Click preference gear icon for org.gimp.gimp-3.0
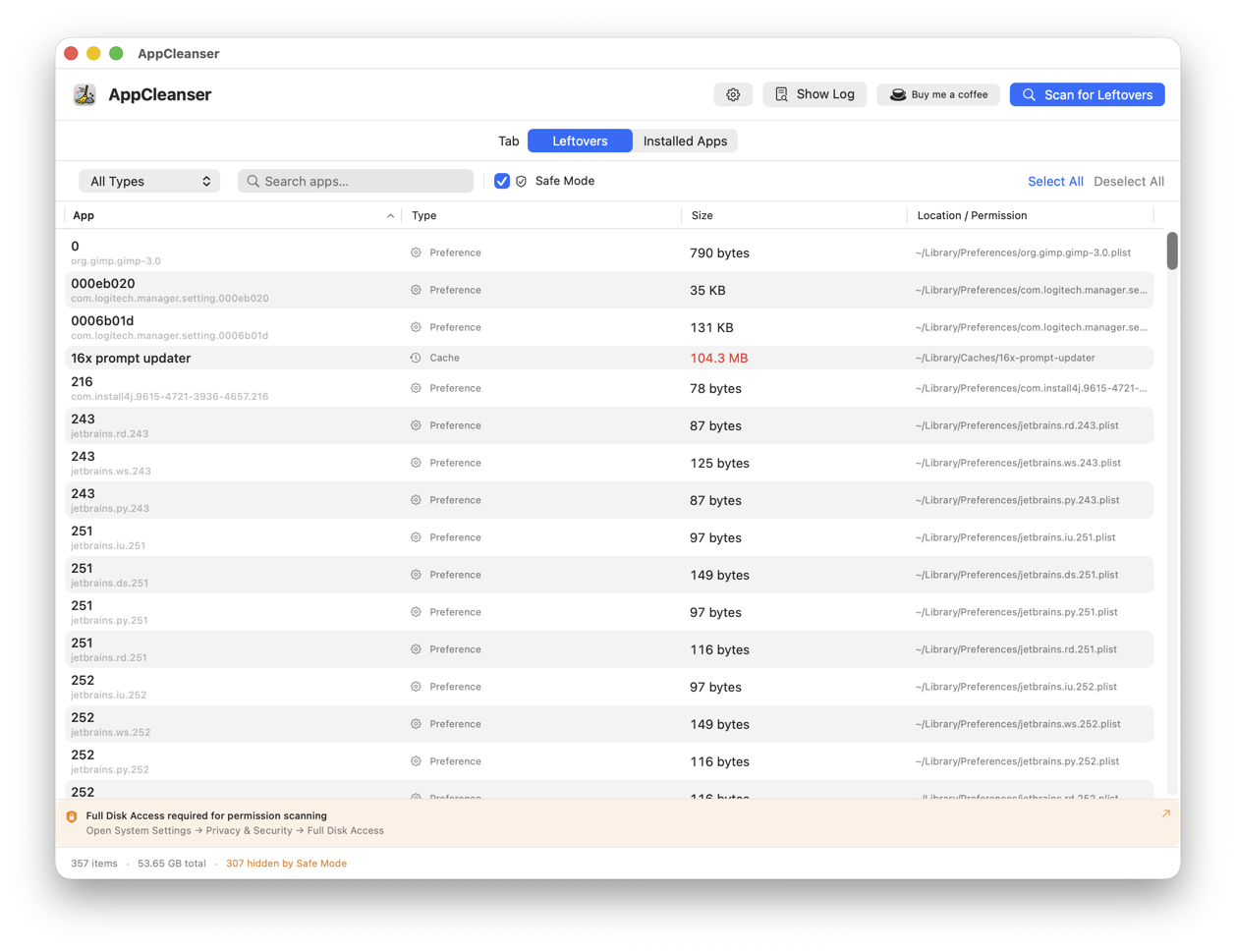 click(416, 252)
